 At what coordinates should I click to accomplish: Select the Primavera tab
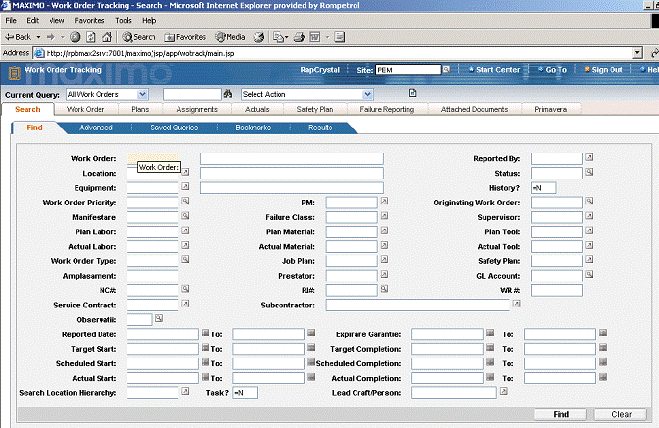click(x=551, y=109)
